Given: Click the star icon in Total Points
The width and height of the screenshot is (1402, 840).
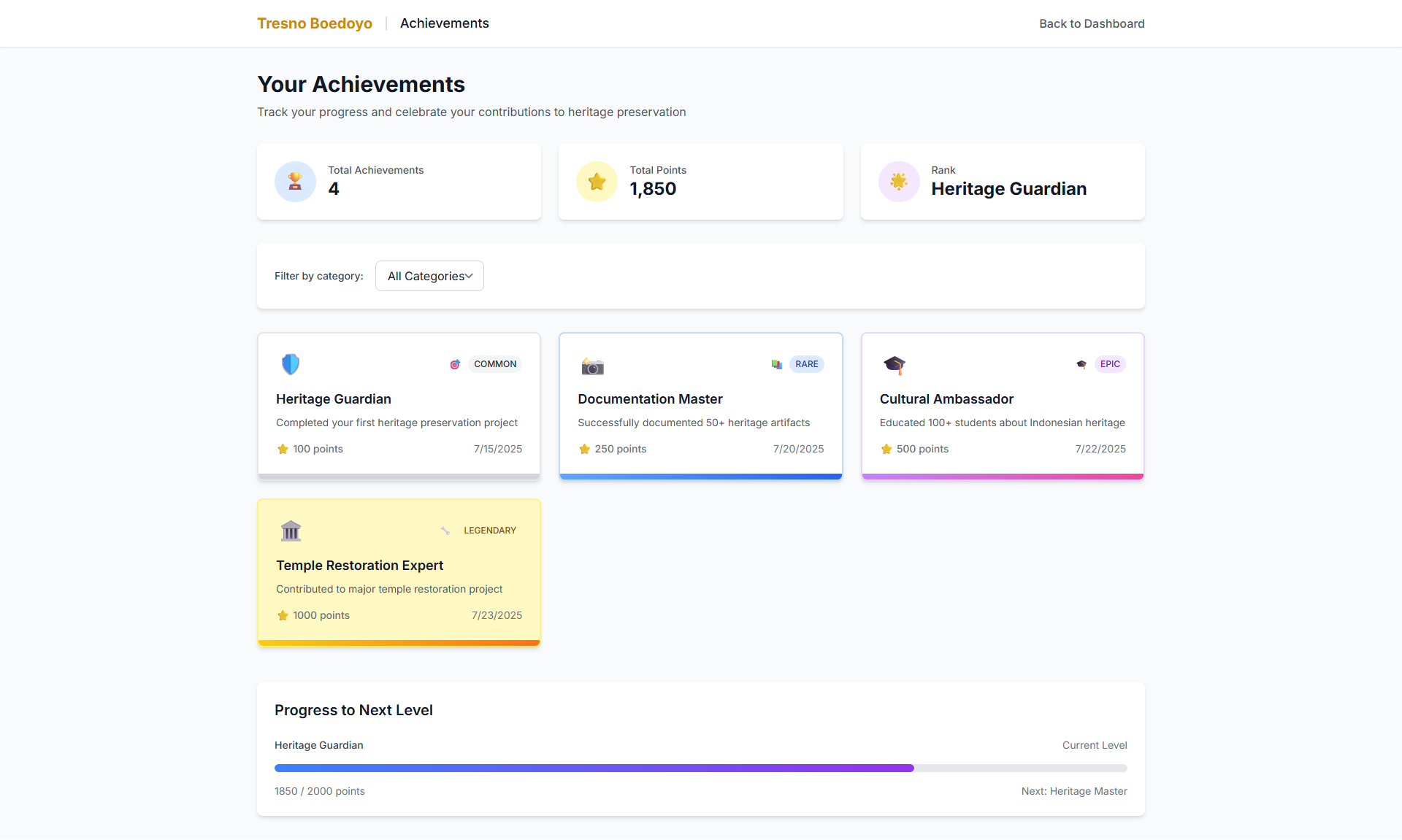Looking at the screenshot, I should (597, 182).
